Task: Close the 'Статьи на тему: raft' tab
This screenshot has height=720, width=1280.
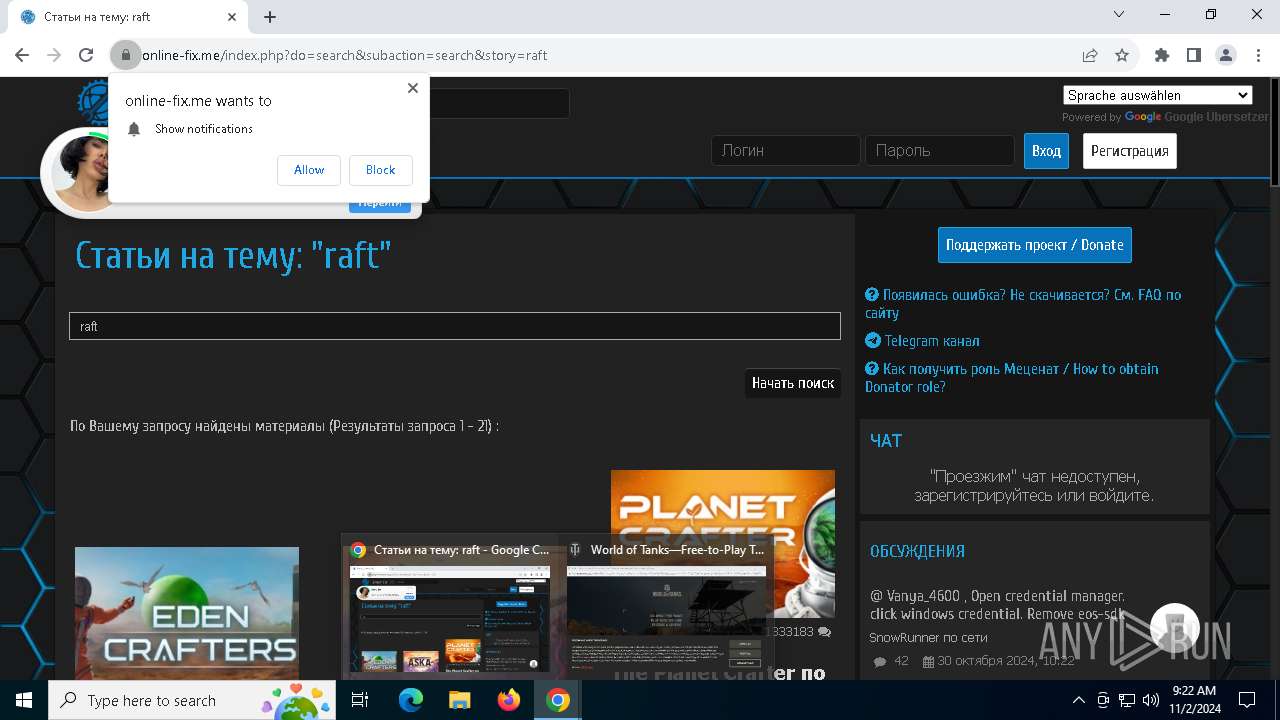Action: [232, 17]
